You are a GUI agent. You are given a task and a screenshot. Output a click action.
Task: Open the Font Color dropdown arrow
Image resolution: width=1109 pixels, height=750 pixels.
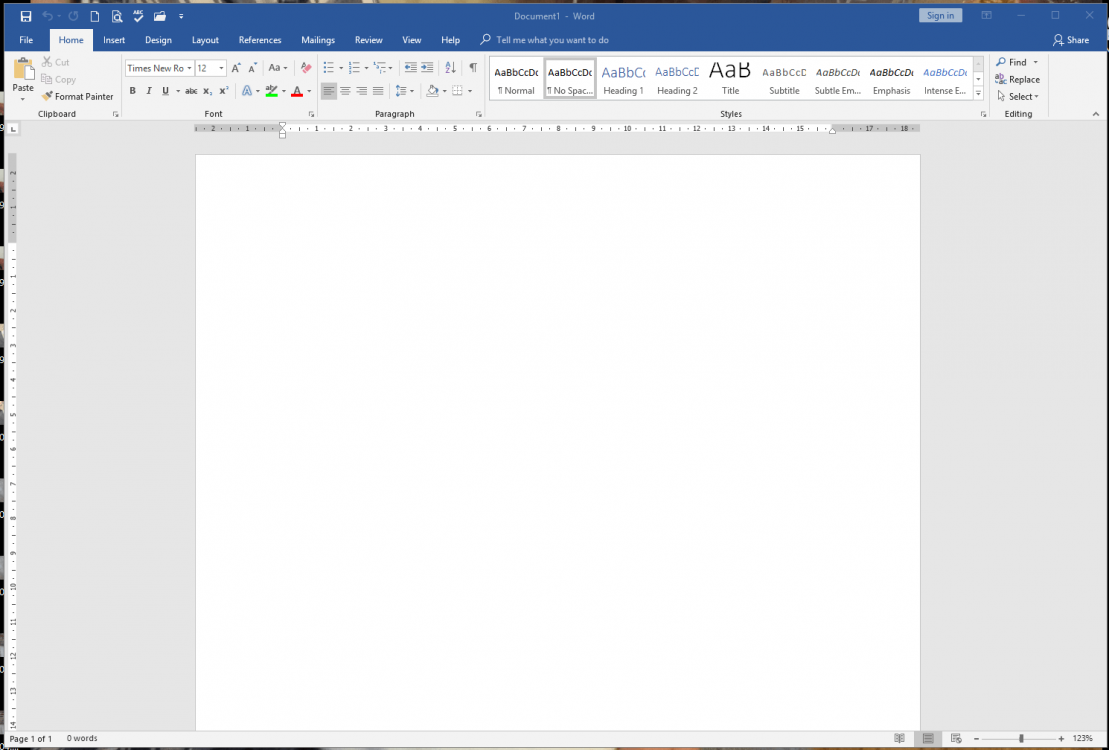[308, 90]
